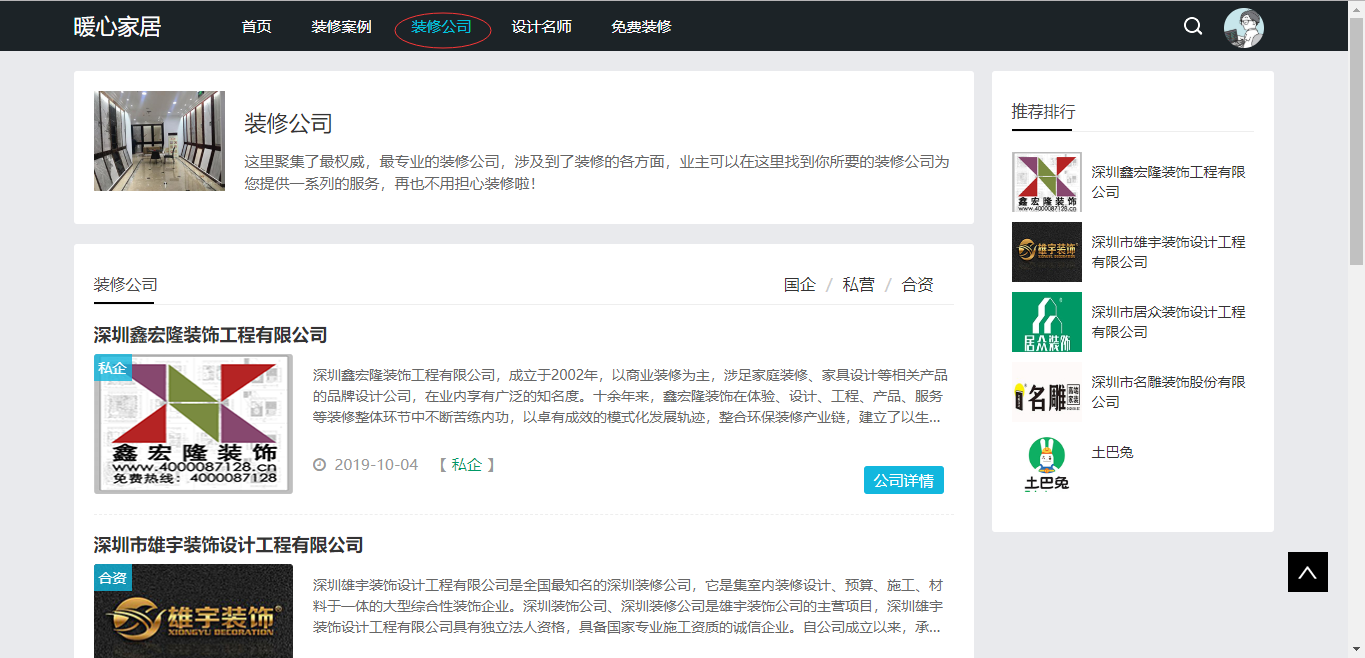Open 深圳市名雕装饰股份有限公司 in 推荐排行
Screen dimensions: 1365x658
[1169, 392]
